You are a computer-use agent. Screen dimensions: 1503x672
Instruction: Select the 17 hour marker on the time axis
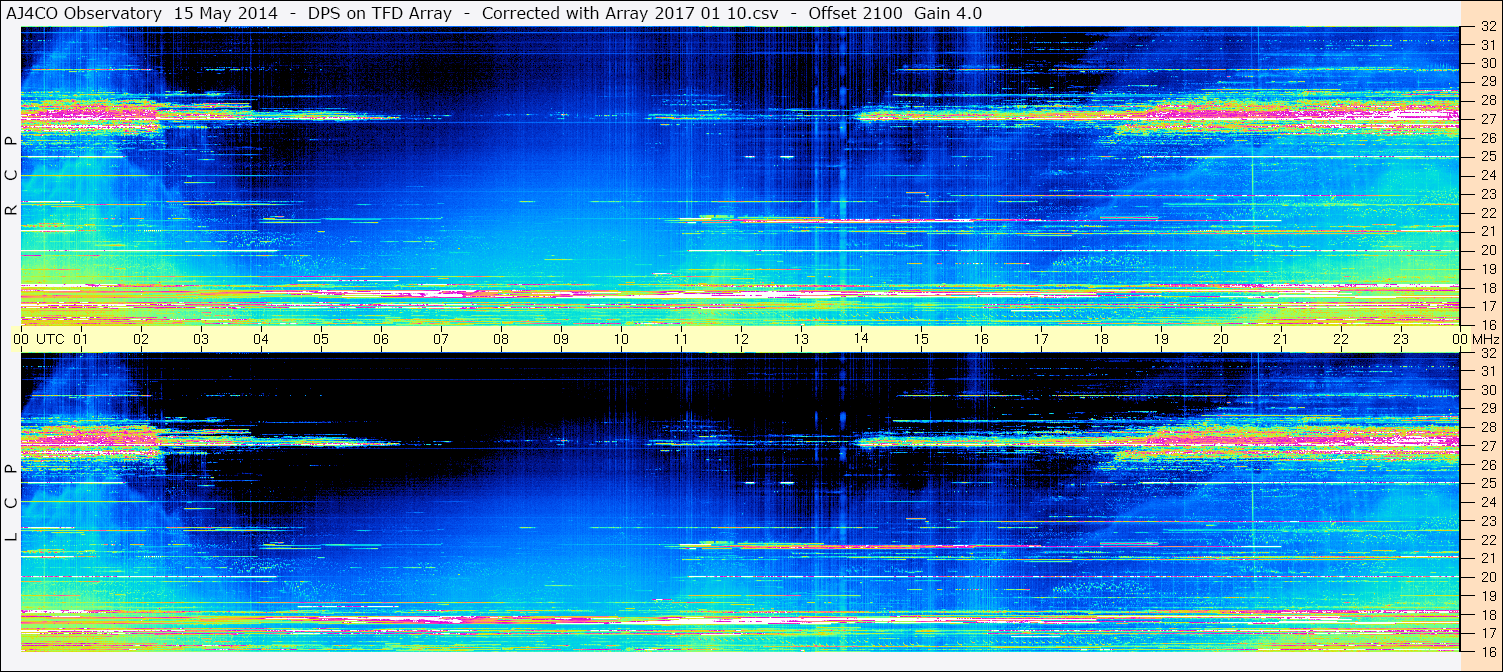(x=1041, y=339)
